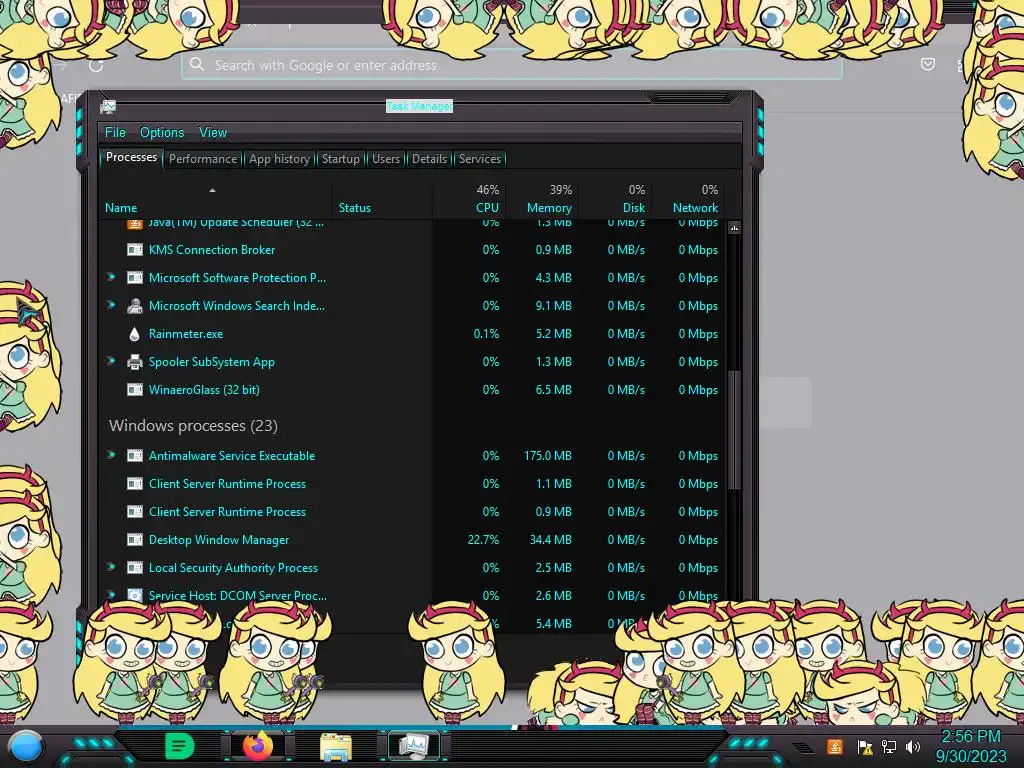Click the Microsoft Windows Search Indexer icon

(x=135, y=306)
